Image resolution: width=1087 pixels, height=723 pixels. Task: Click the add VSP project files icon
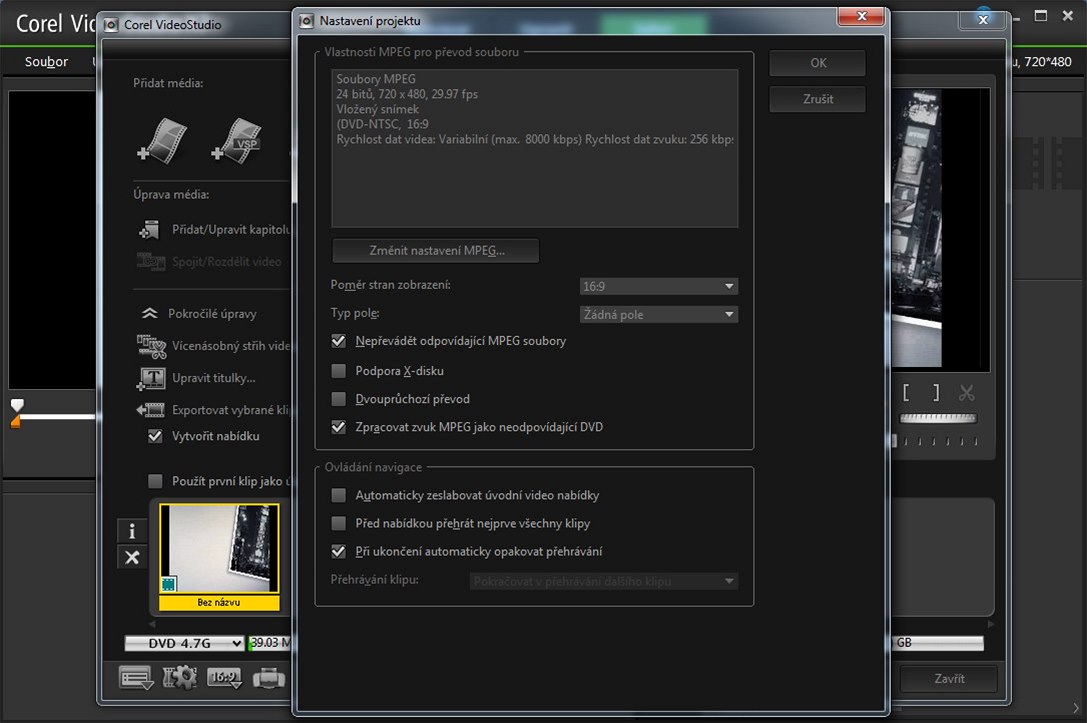(236, 141)
